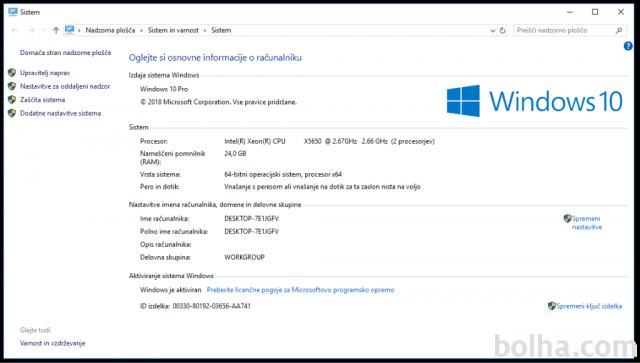Click the Sistem window title icon
Screen dimensions: 640x363
(x=13, y=12)
